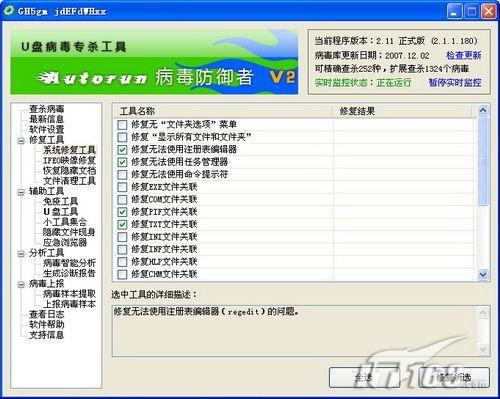The image size is (500, 399).
Task: Click the 修复结果 column header
Action: [x=403, y=111]
